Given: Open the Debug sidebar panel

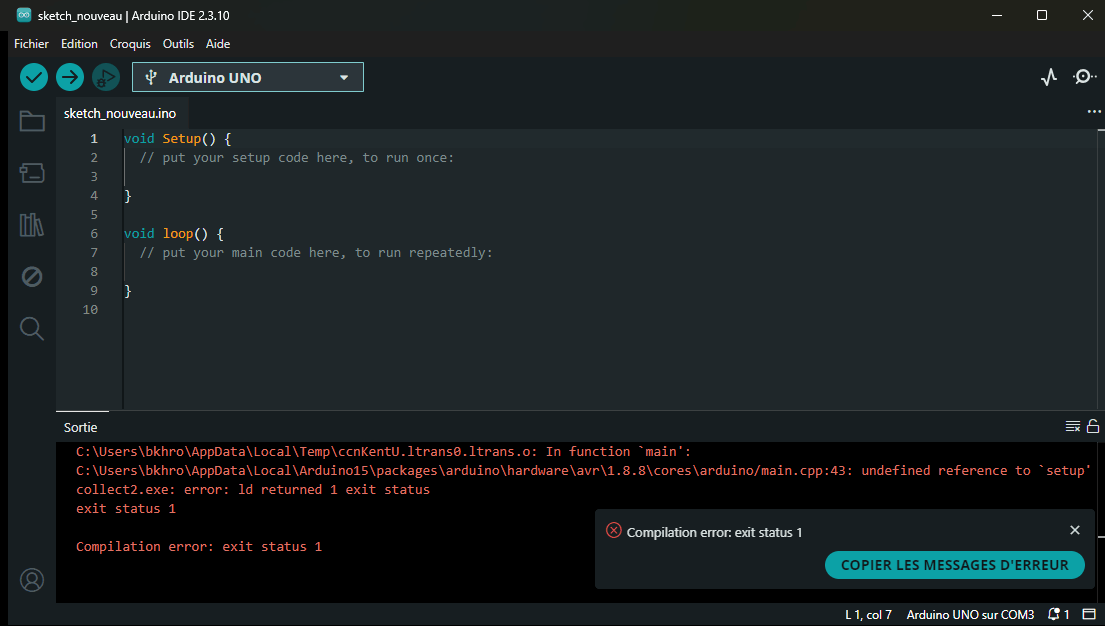Looking at the screenshot, I should point(32,276).
